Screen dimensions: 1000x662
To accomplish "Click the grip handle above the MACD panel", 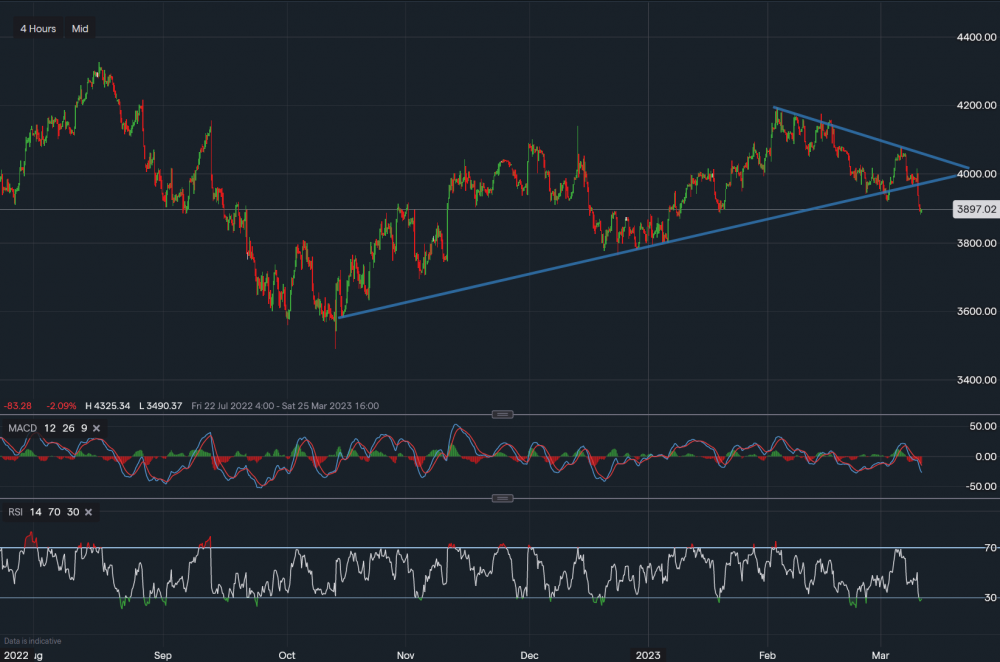I will point(503,413).
